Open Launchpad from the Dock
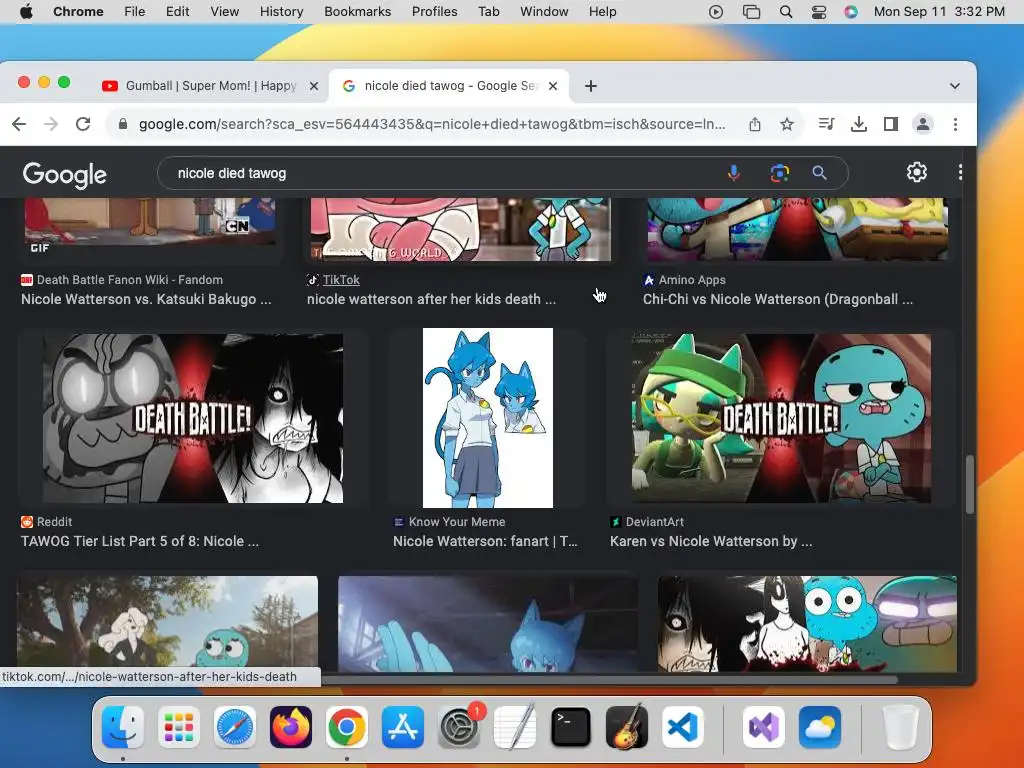Screen dimensions: 1024x768 [178, 727]
